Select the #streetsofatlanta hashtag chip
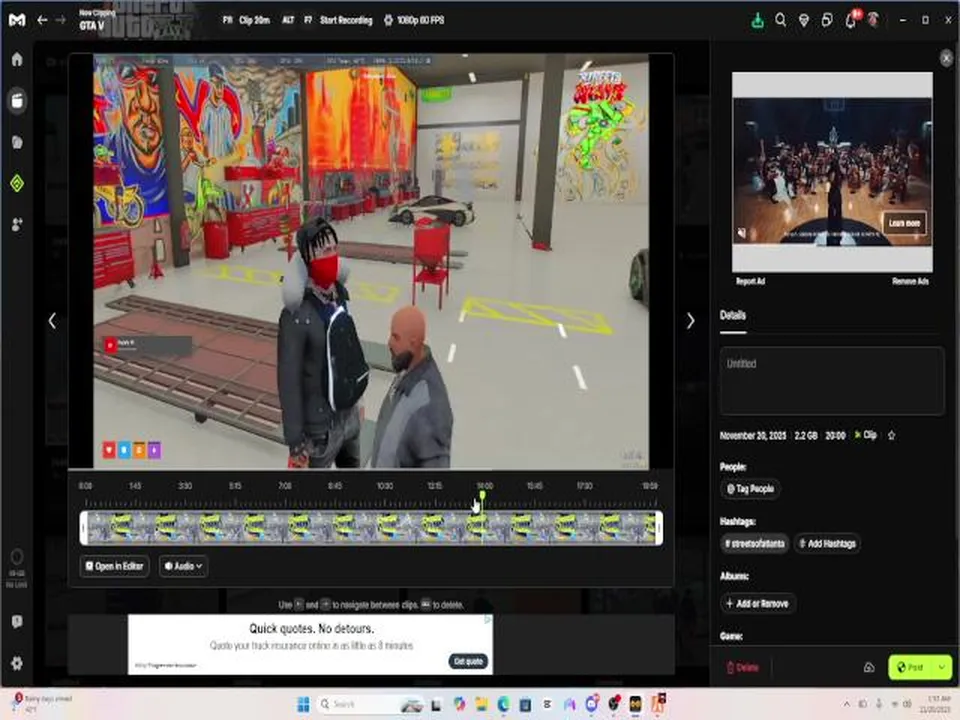 pyautogui.click(x=754, y=543)
